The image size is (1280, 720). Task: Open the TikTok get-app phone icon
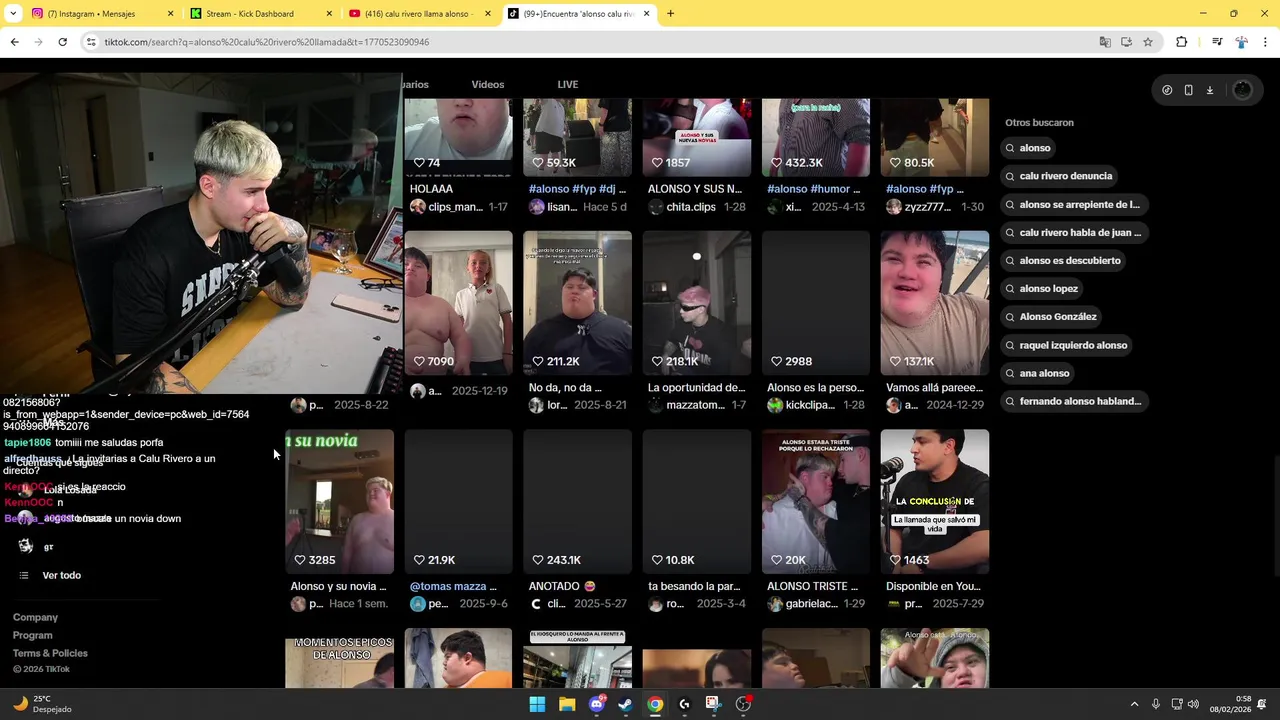coord(1188,90)
